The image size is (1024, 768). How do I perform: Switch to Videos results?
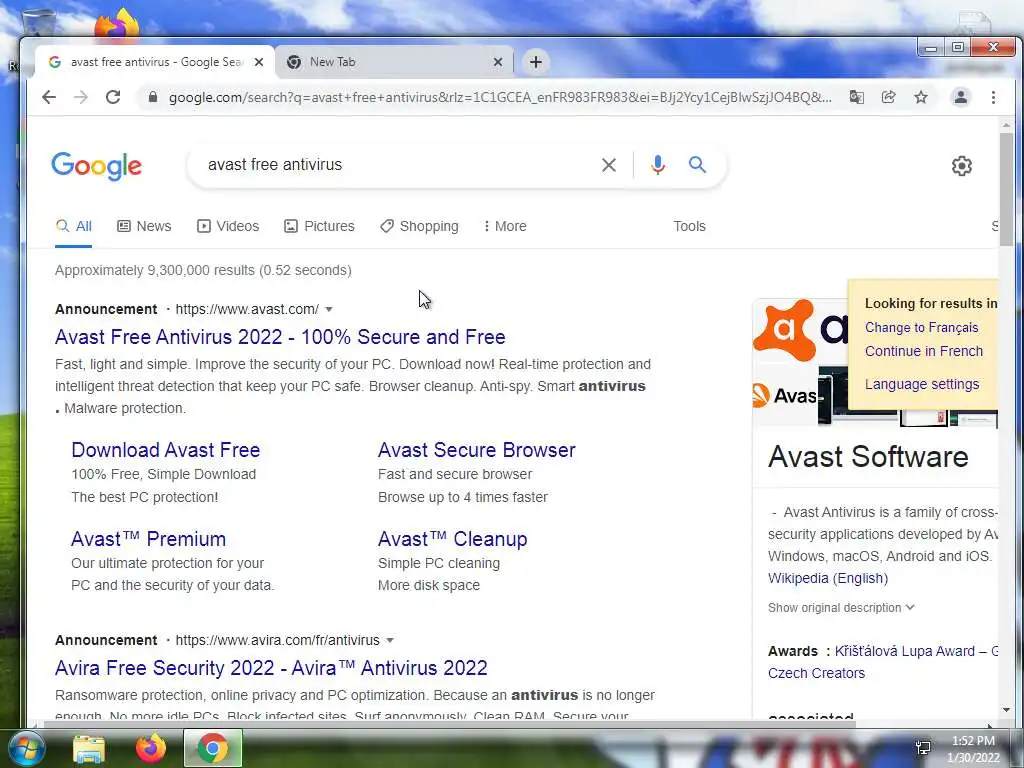pyautogui.click(x=228, y=226)
